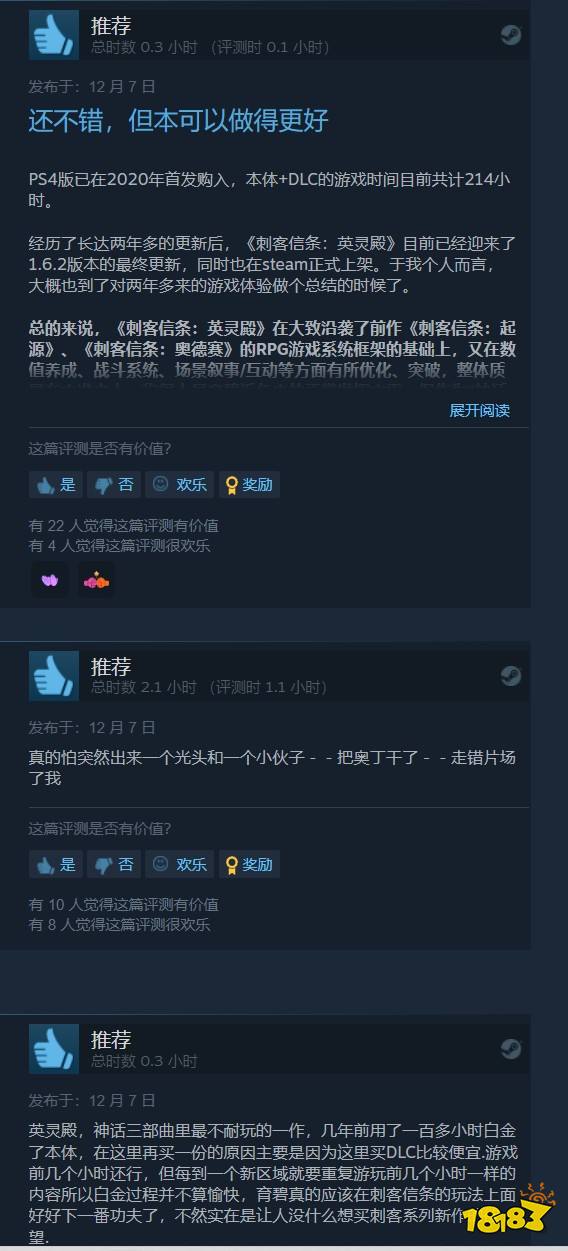Mark first review as 欢乐 (funny)

tap(179, 485)
